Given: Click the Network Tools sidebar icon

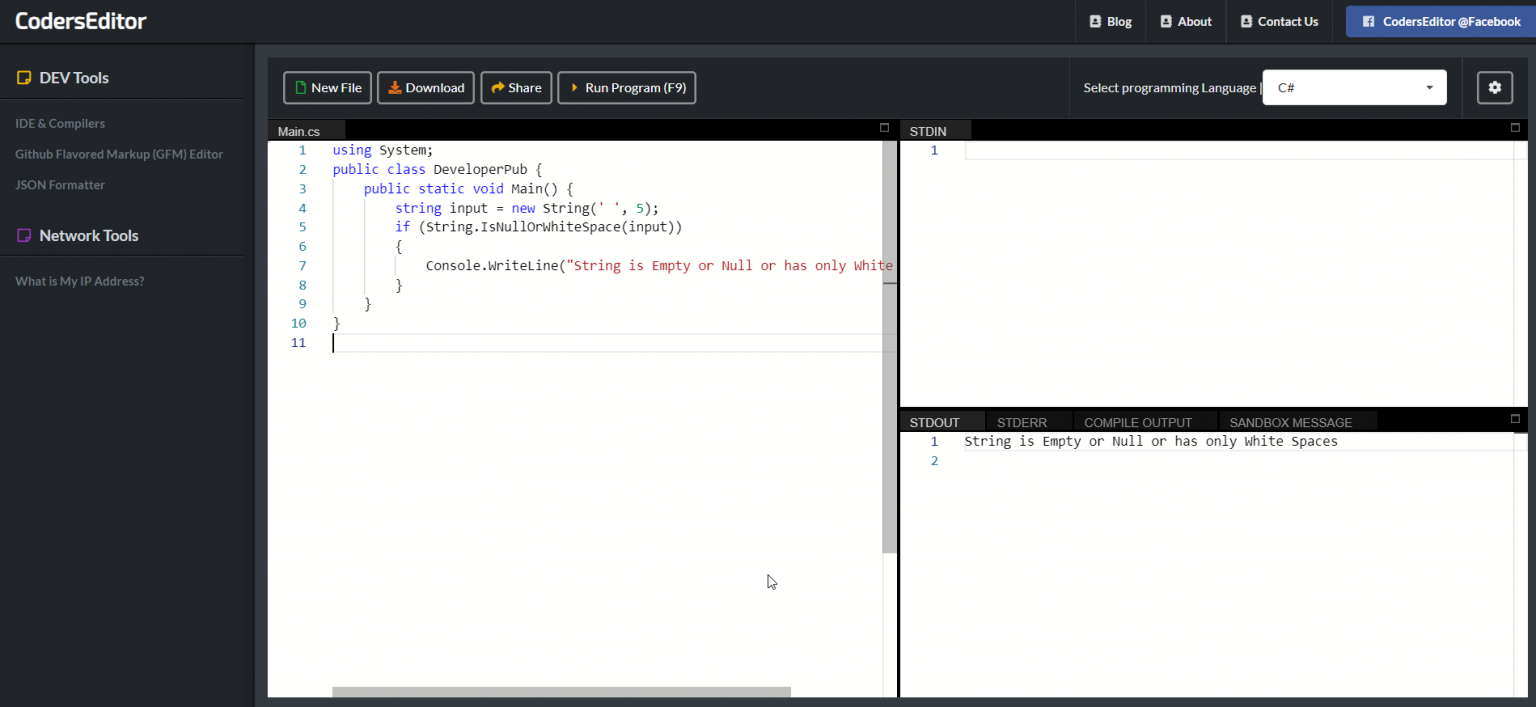Looking at the screenshot, I should (23, 235).
